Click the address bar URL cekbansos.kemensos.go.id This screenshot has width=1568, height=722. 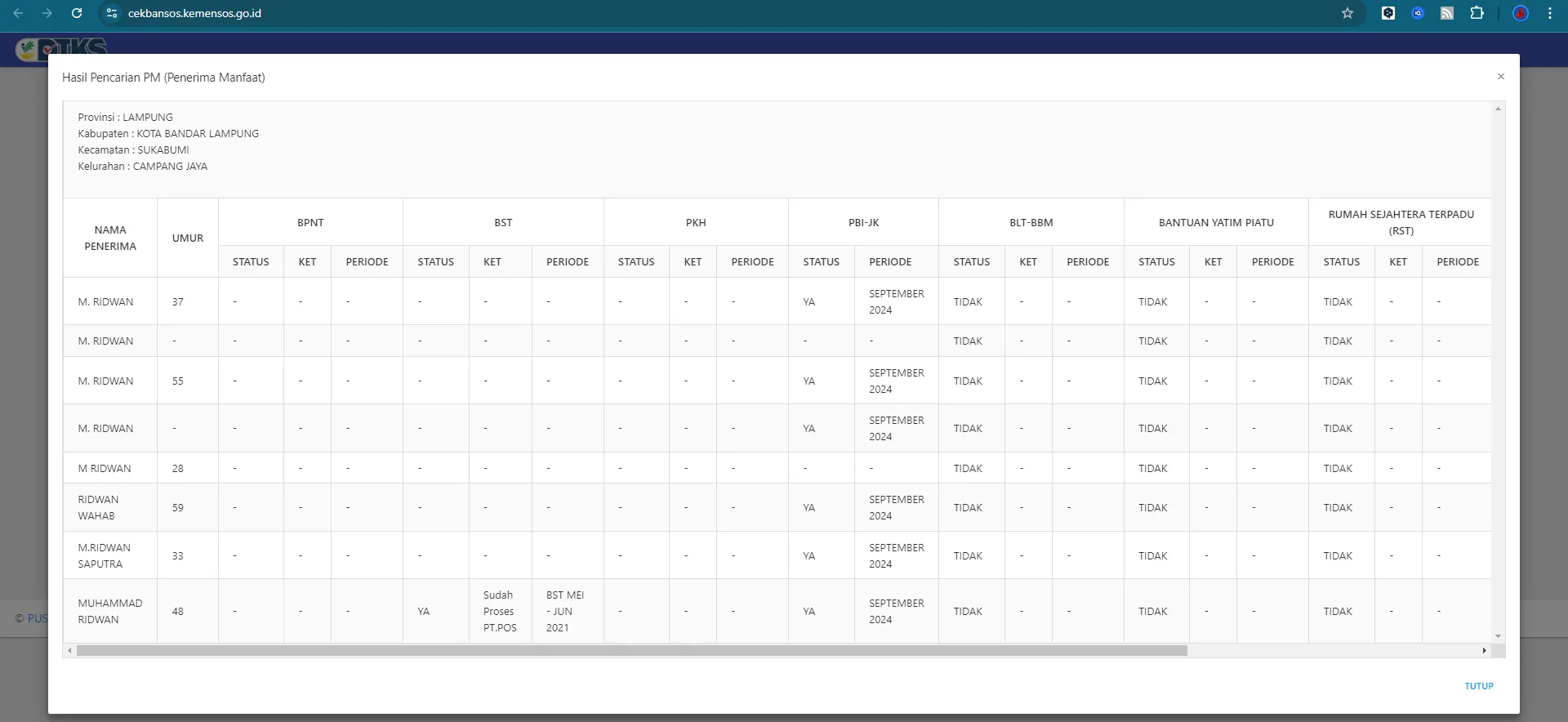coord(194,13)
